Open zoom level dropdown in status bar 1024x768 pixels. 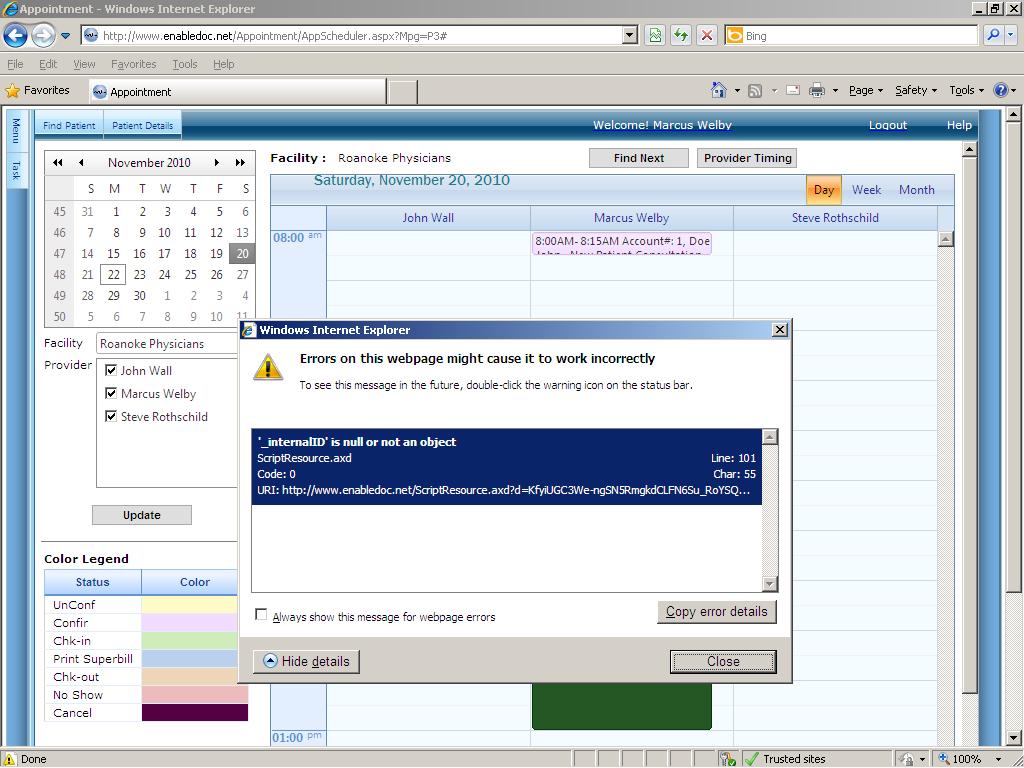(998, 760)
